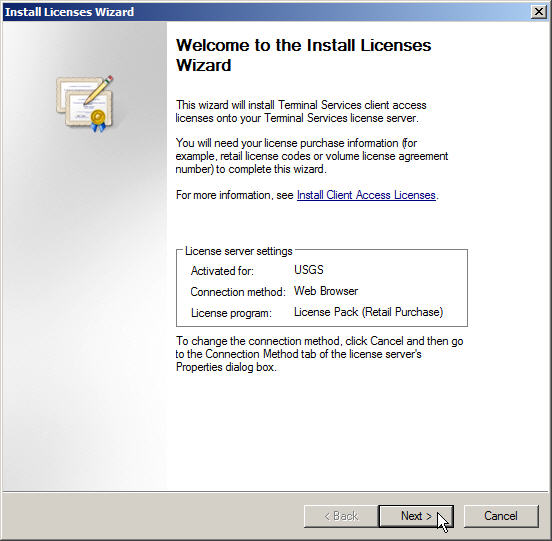Select the USGS activated-for value
This screenshot has height=541, width=552.
[309, 270]
